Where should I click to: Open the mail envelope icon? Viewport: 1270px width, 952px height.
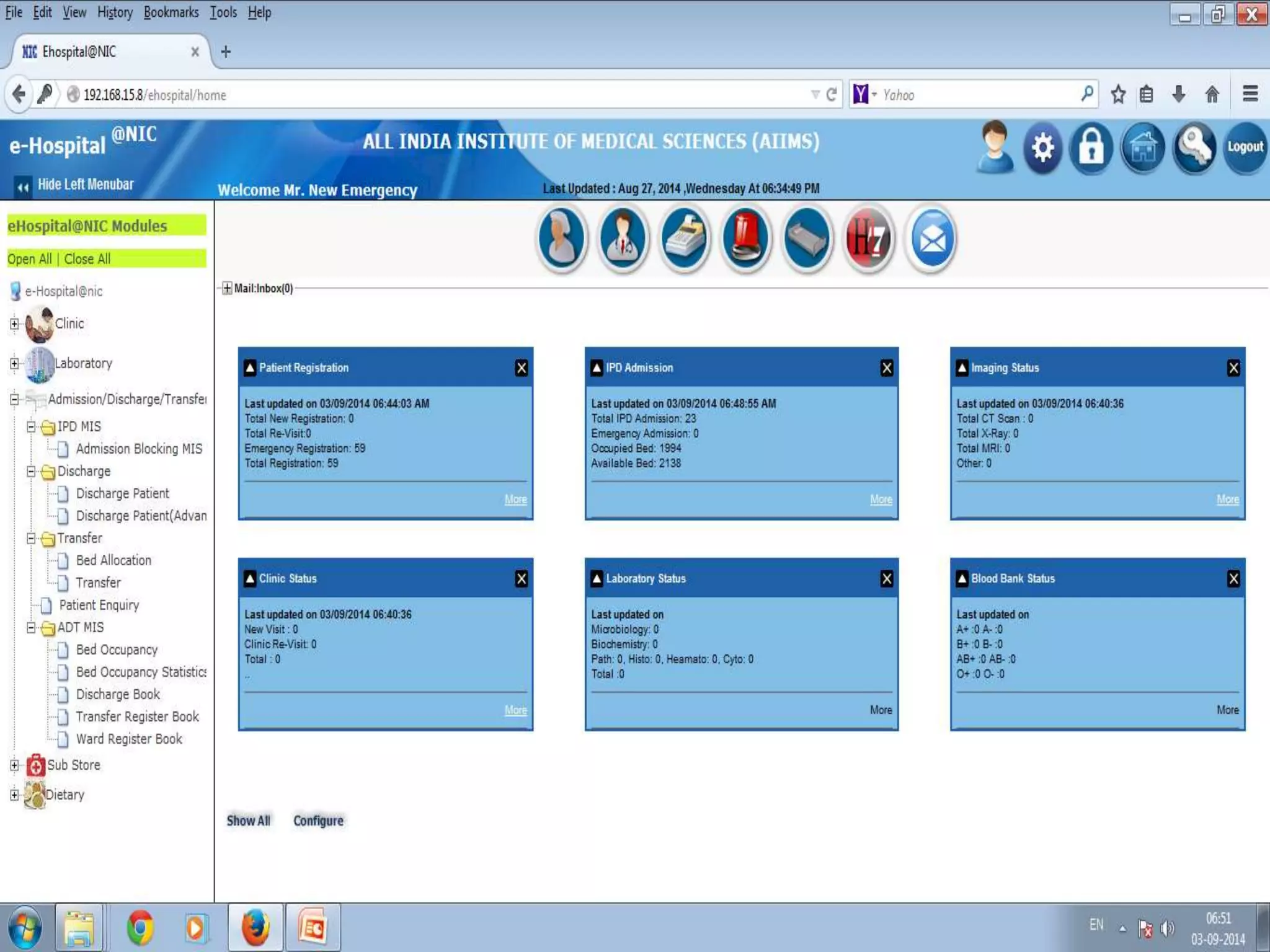point(931,239)
